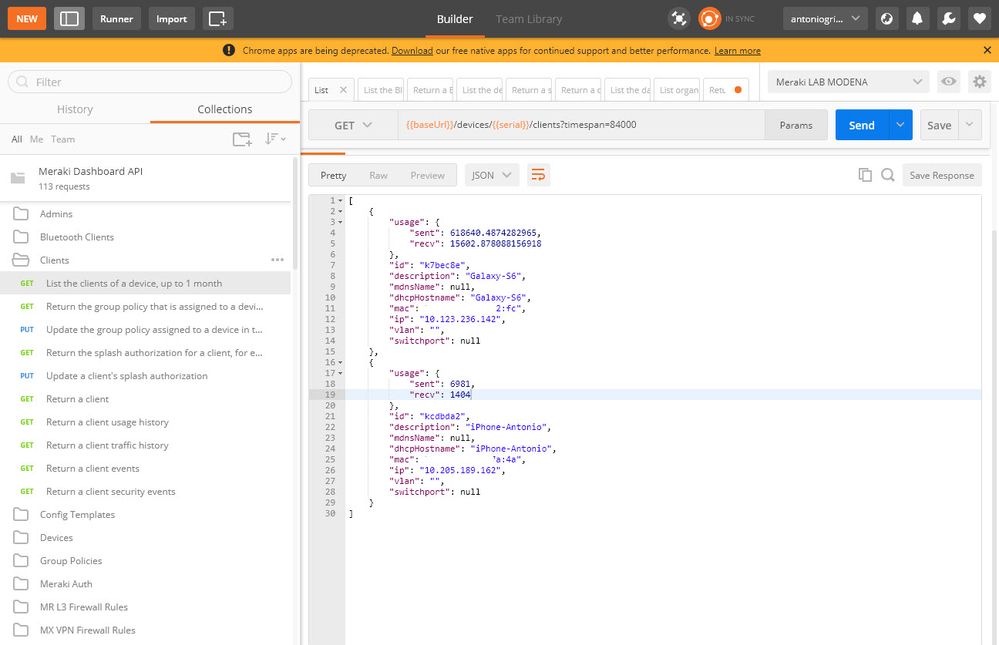Save the request
This screenshot has width=999, height=645.
[x=939, y=126]
